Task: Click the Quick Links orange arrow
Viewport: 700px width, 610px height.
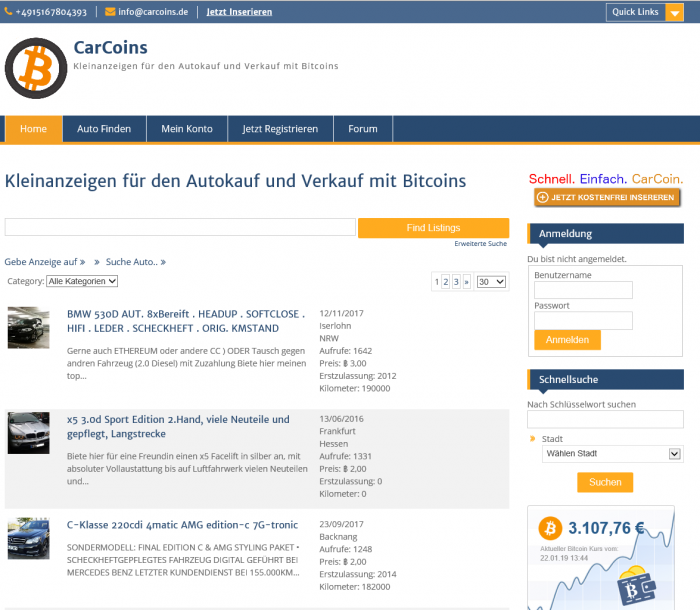Action: [x=675, y=13]
